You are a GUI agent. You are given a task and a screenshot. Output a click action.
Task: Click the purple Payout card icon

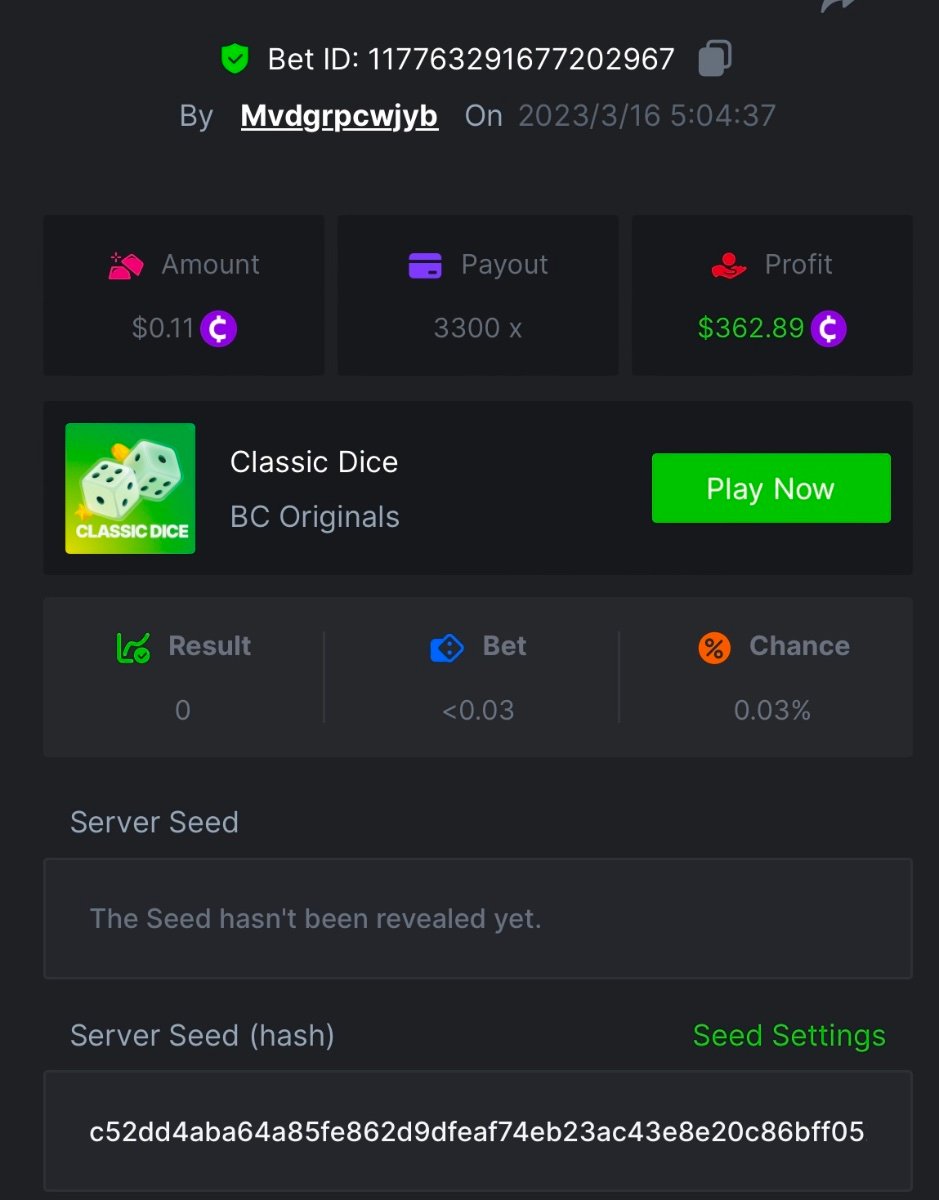pos(425,265)
